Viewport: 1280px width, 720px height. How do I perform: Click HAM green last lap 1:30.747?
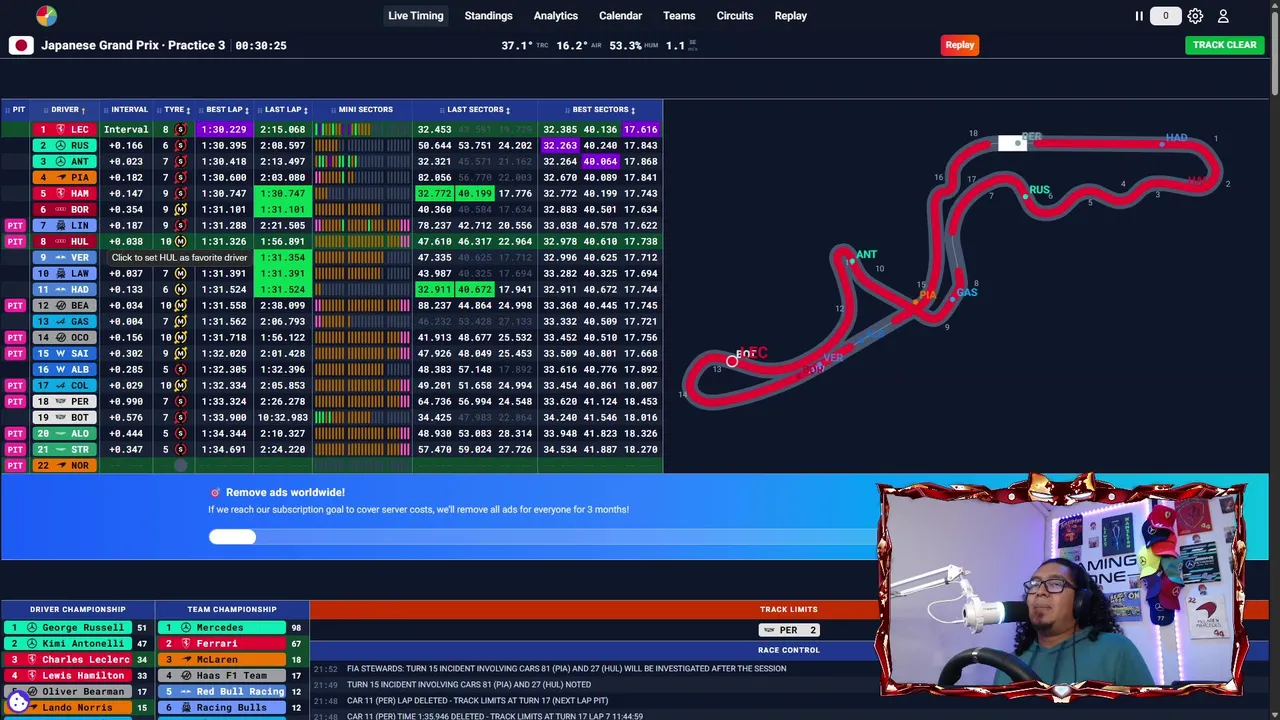pyautogui.click(x=283, y=193)
